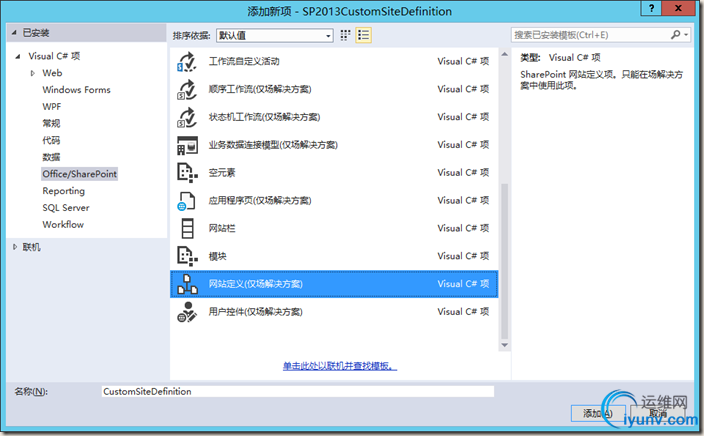Image resolution: width=704 pixels, height=436 pixels.
Task: Select Reporting category
Action: coord(63,191)
